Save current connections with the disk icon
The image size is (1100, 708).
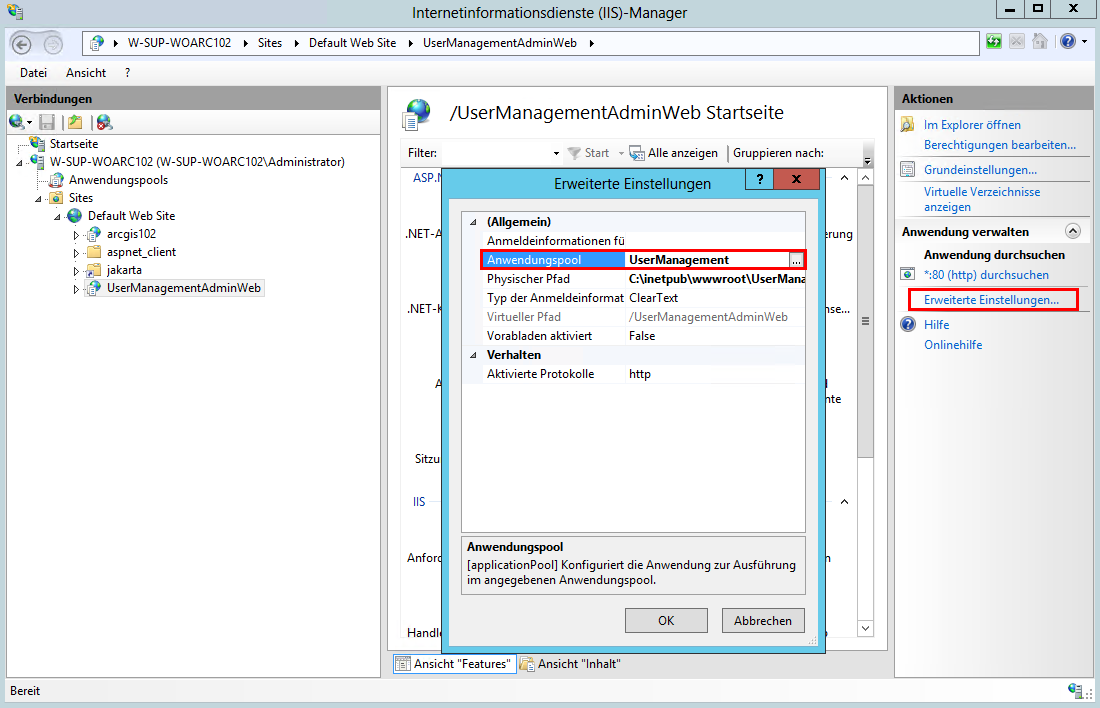[x=45, y=121]
